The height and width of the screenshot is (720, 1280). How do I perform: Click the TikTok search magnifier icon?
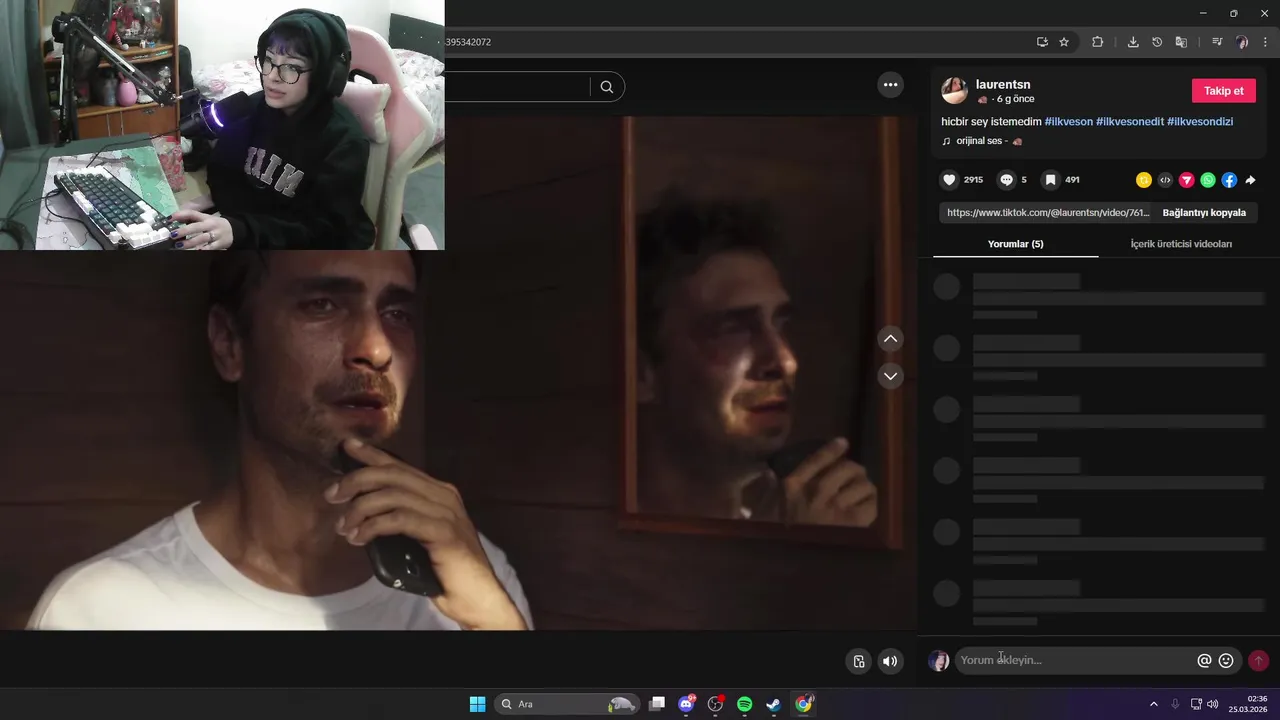(x=607, y=87)
